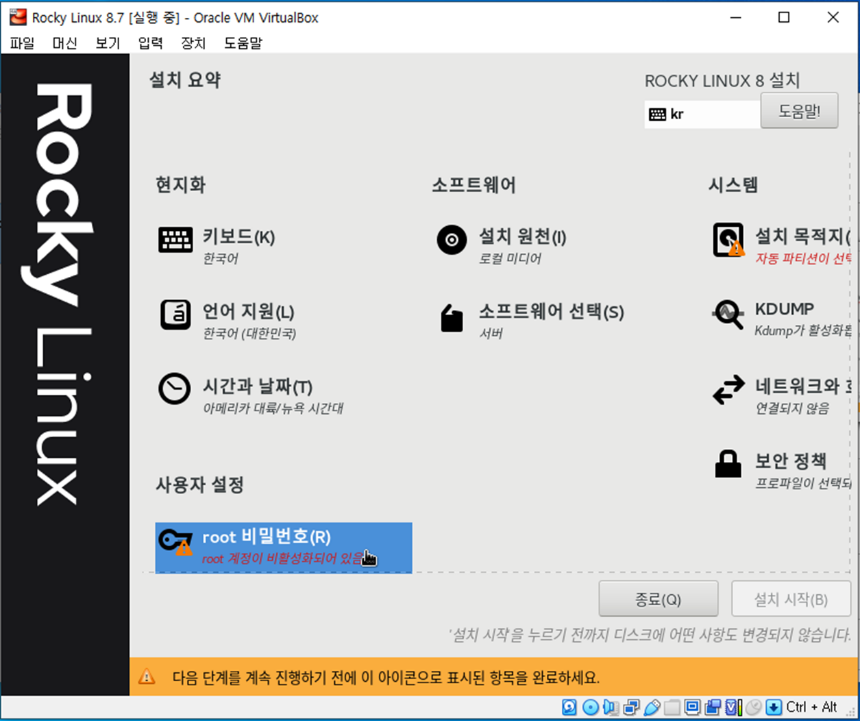860x721 pixels.
Task: Open 소프트웨어 선택(S) software selection icon
Action: [x=450, y=315]
